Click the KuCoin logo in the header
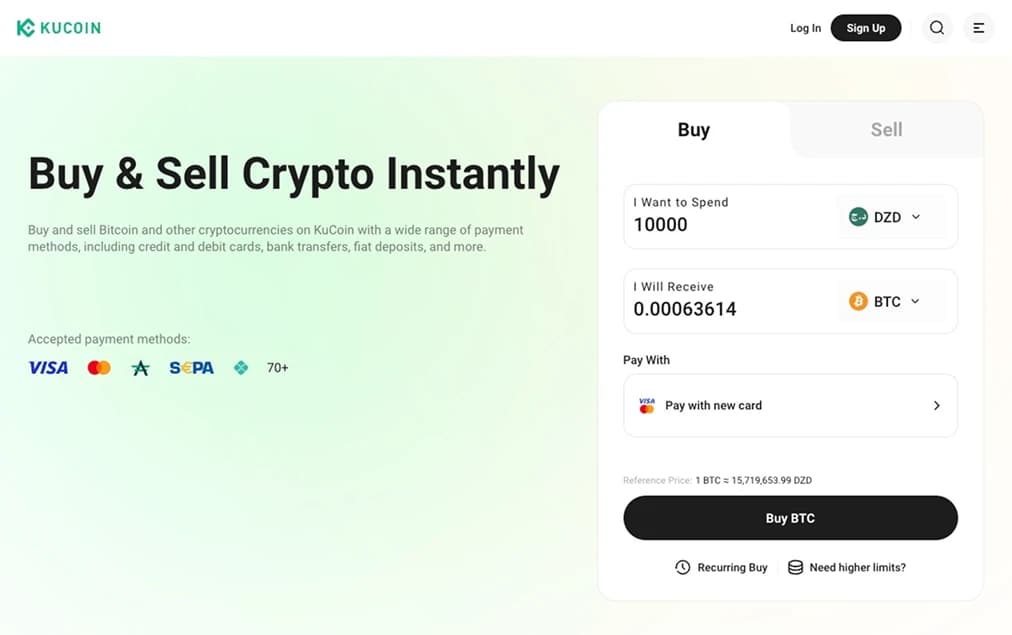The image size is (1012, 635). pos(58,27)
